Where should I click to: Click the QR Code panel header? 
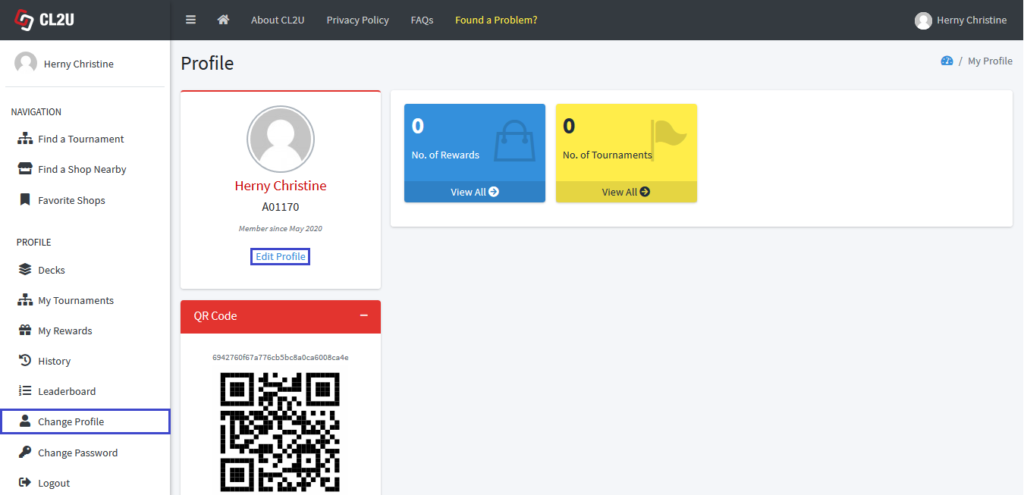tap(280, 317)
